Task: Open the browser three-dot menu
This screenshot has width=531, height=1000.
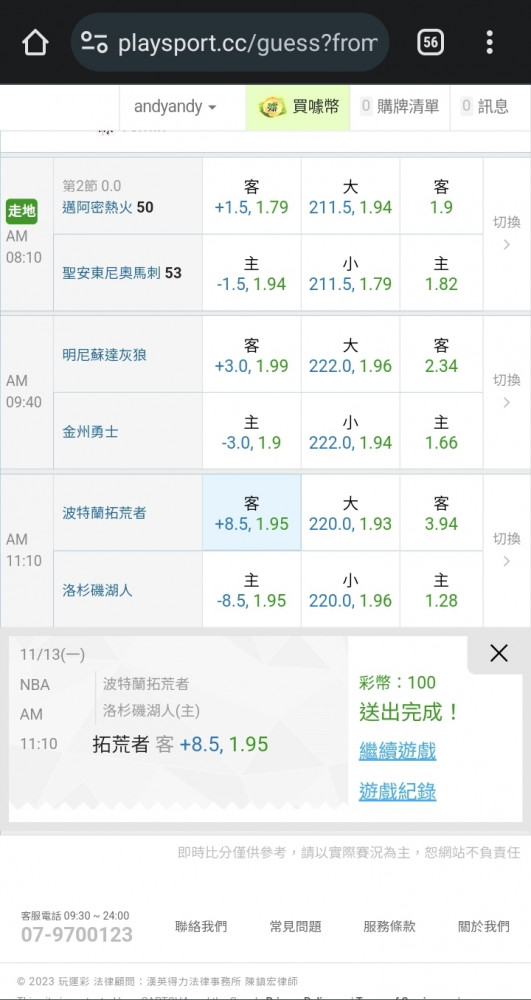Action: coord(489,43)
